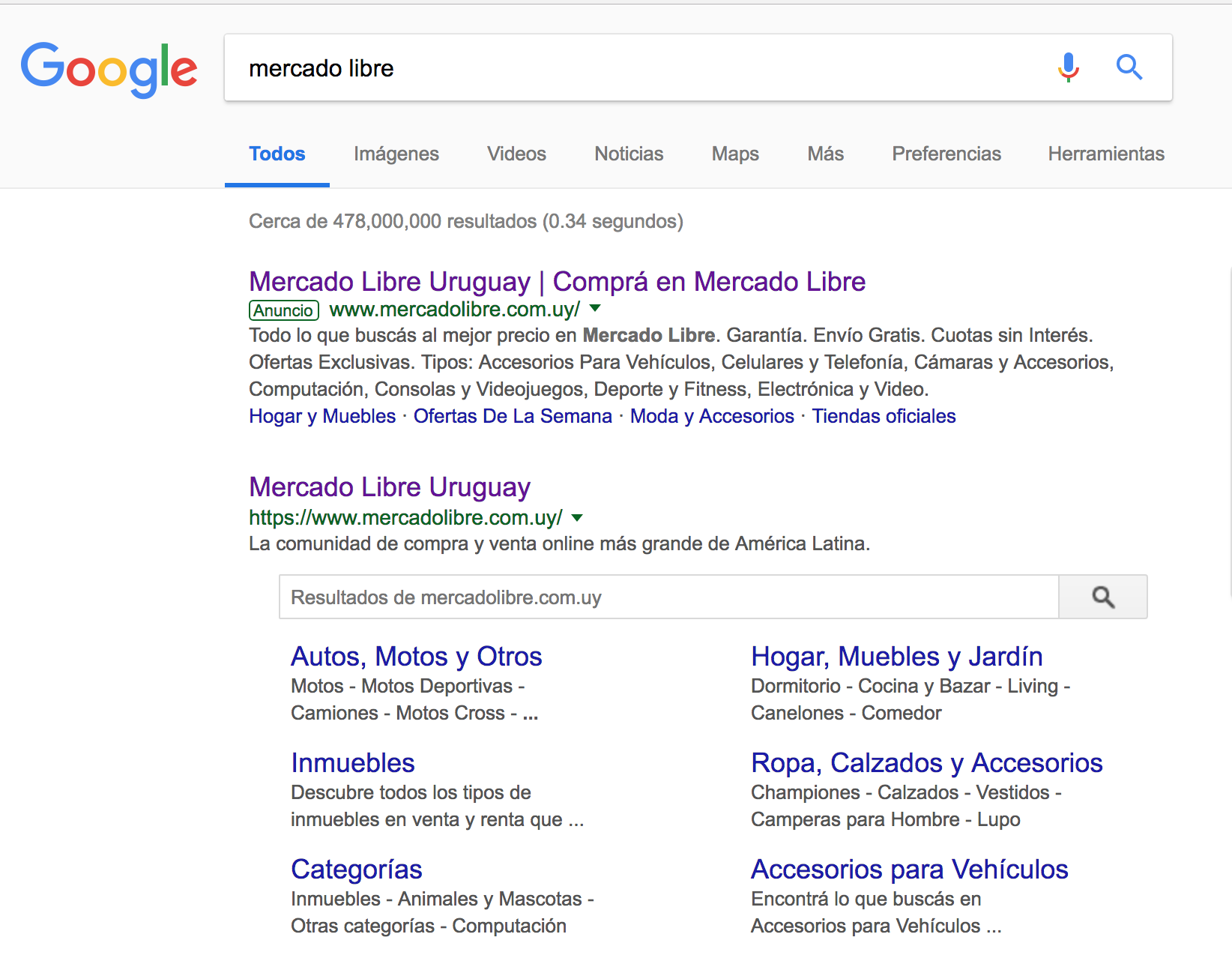This screenshot has width=1232, height=967.
Task: Focus the mercadolibre.com.uy results search field
Action: coord(667,597)
